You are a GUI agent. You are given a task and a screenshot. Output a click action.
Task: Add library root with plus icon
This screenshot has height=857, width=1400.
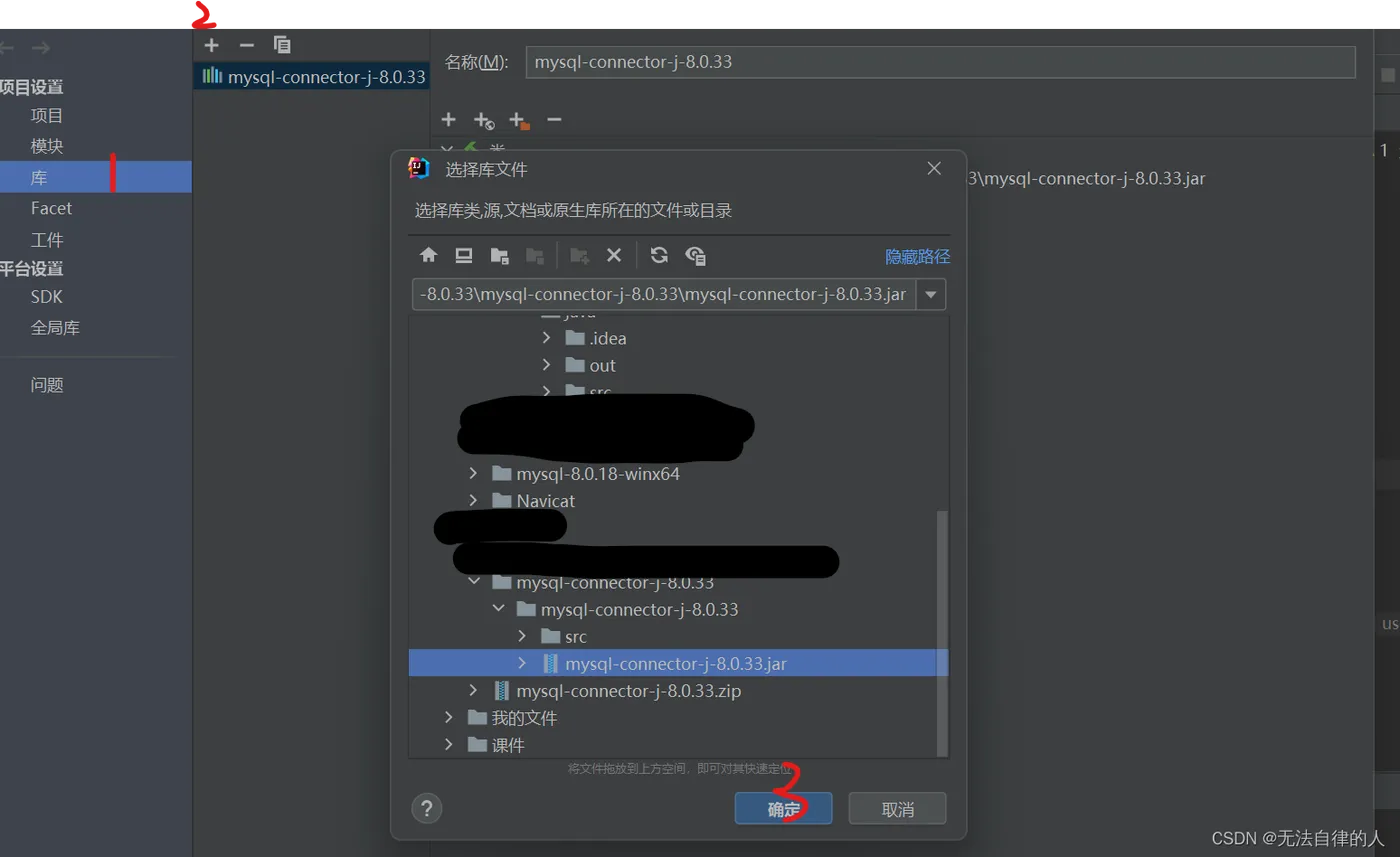click(x=448, y=120)
